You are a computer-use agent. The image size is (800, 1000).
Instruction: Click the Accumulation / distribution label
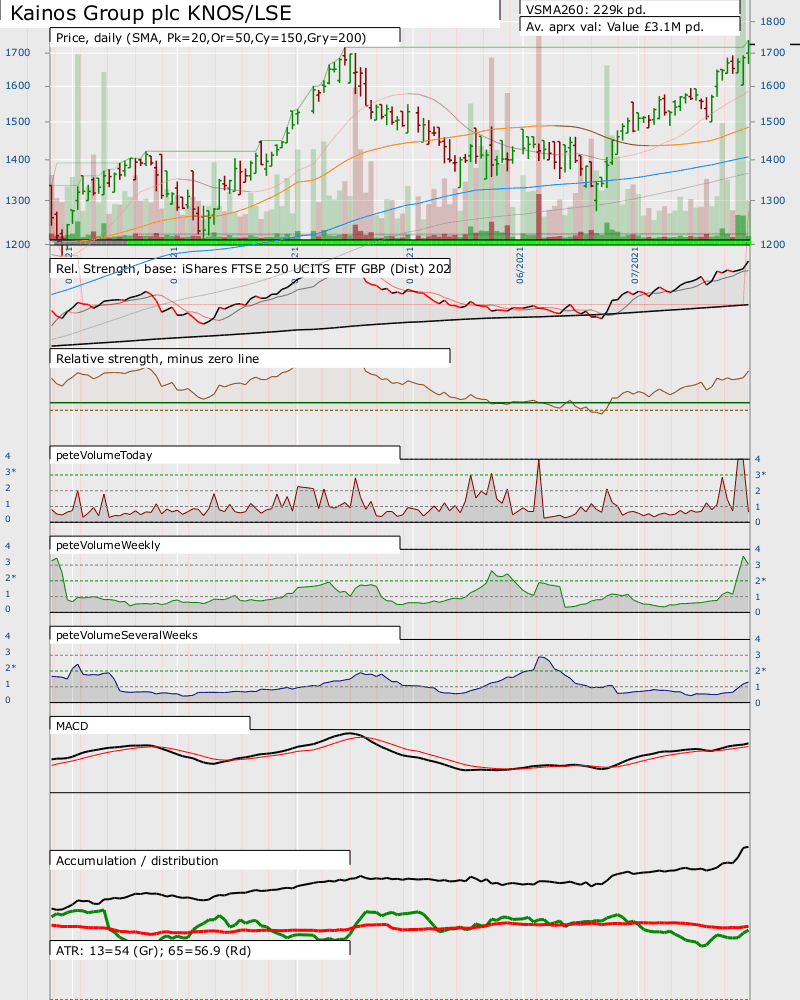pyautogui.click(x=137, y=860)
